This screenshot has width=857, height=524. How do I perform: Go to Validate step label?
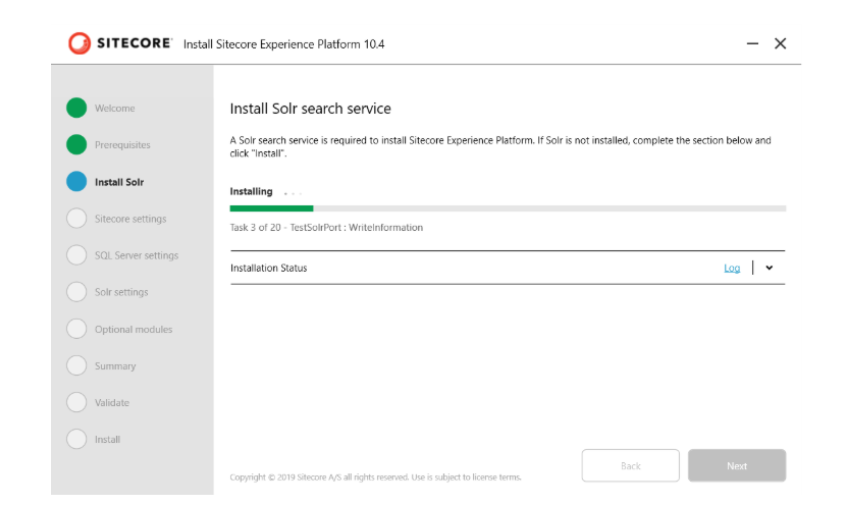tap(112, 403)
